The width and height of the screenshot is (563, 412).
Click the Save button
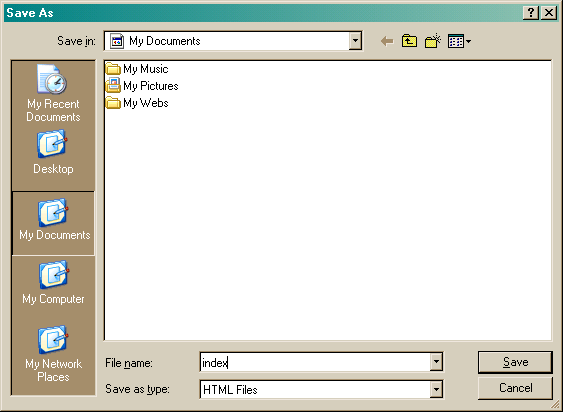point(515,362)
